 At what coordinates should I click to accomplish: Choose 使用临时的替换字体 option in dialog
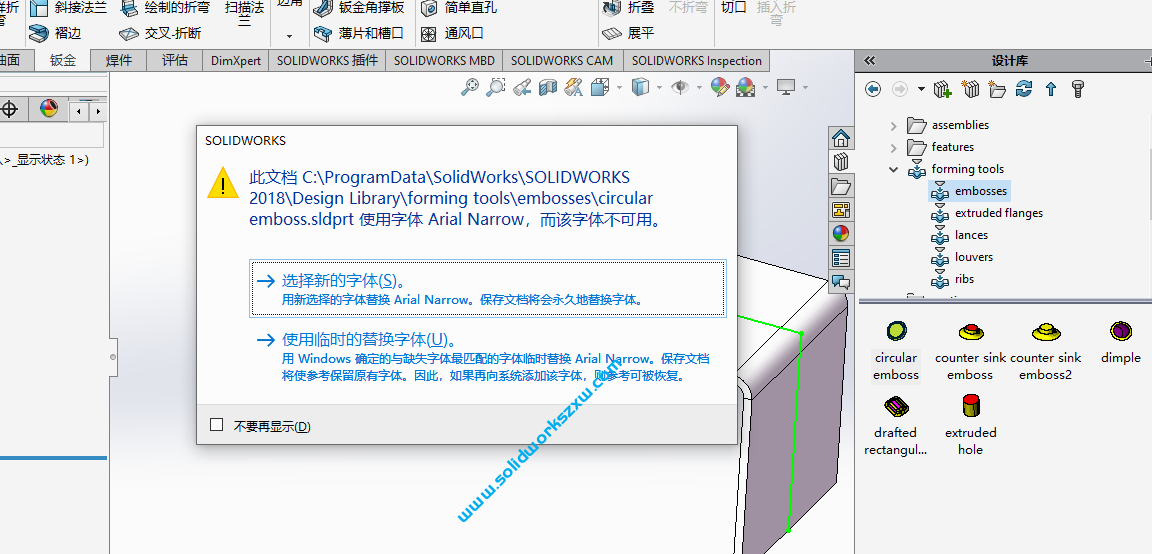(488, 357)
